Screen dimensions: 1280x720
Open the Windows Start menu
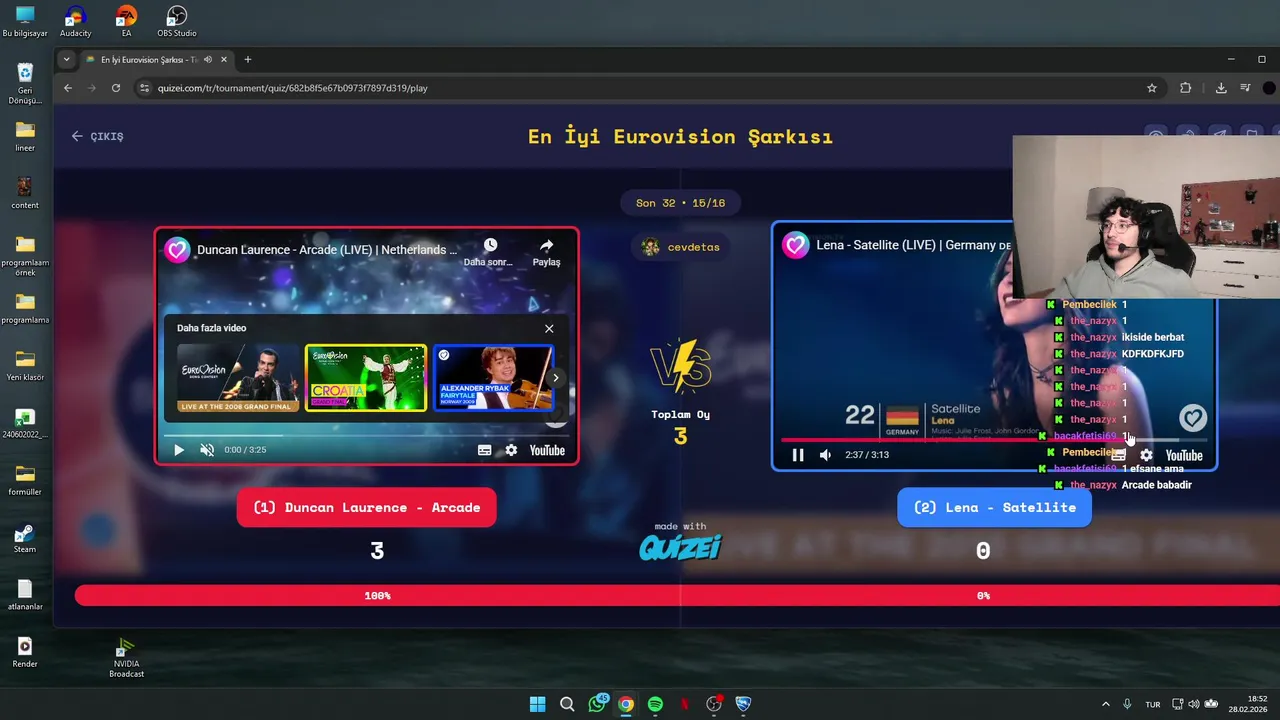[537, 704]
